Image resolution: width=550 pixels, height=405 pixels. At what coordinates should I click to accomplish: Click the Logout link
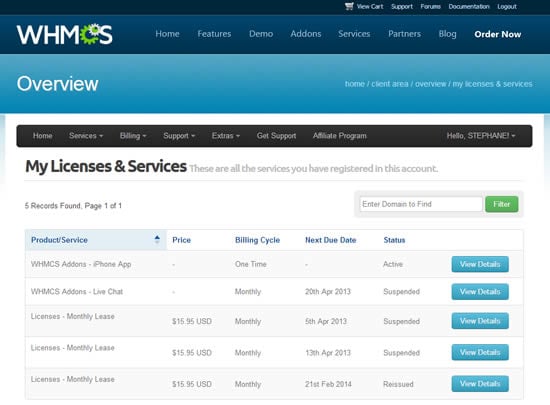(507, 6)
